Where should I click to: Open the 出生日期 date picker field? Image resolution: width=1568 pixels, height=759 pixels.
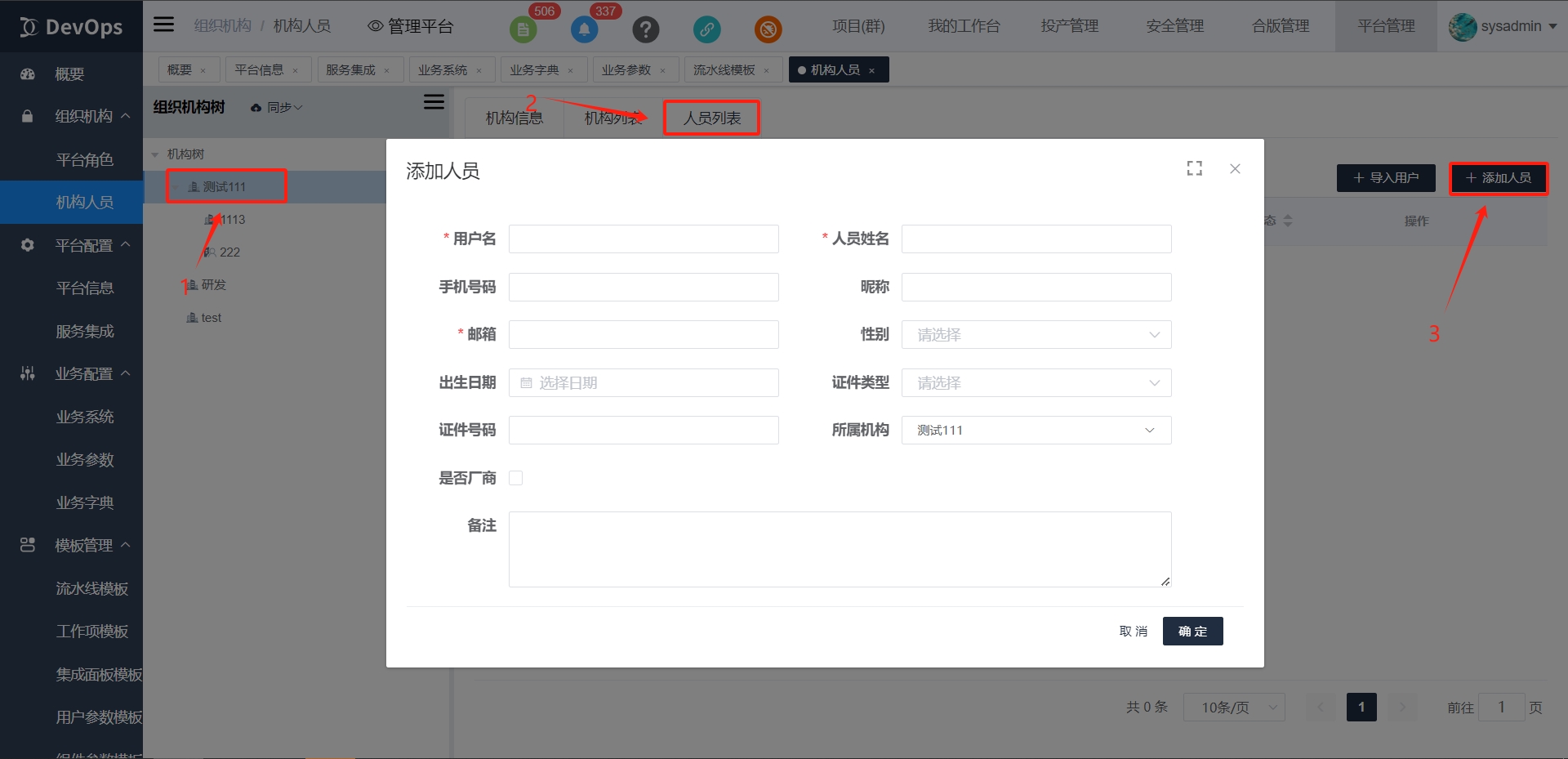point(644,383)
